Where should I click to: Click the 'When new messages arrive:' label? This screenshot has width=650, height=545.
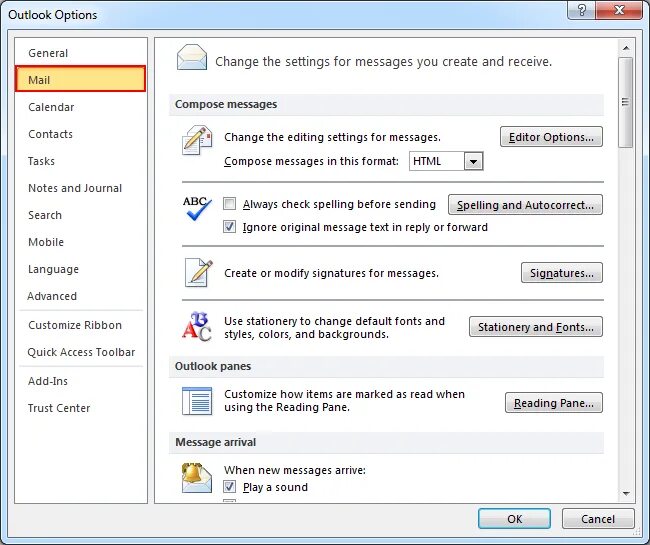pyautogui.click(x=295, y=470)
